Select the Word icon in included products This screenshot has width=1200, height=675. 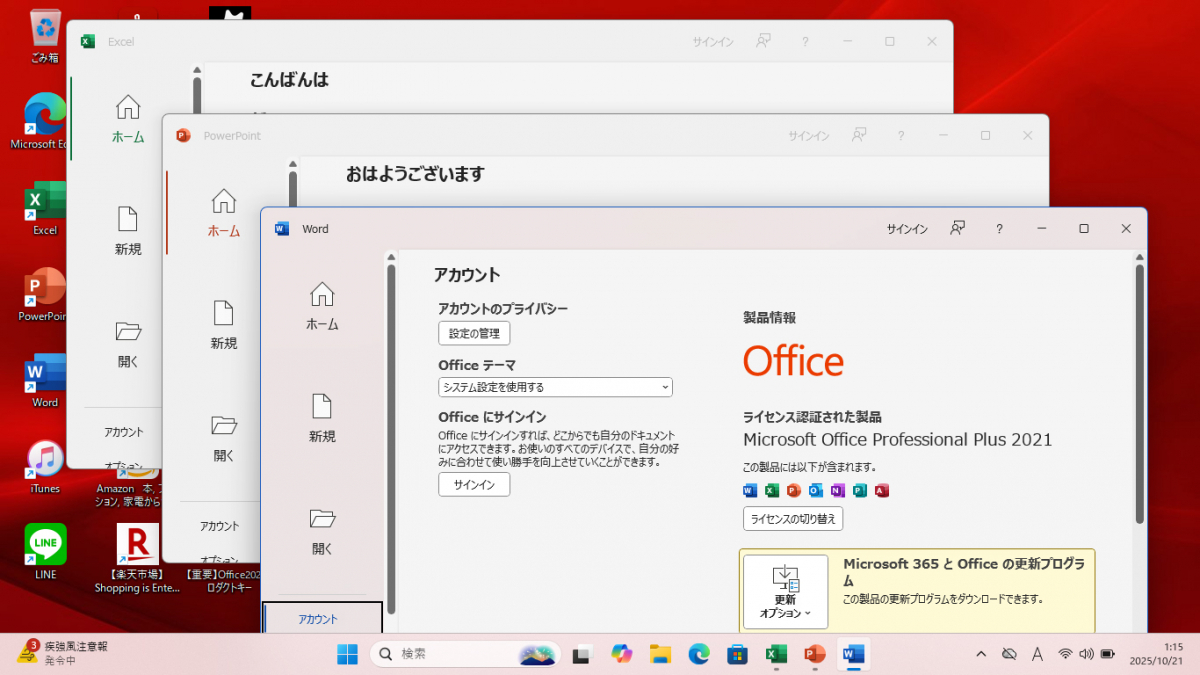(748, 490)
